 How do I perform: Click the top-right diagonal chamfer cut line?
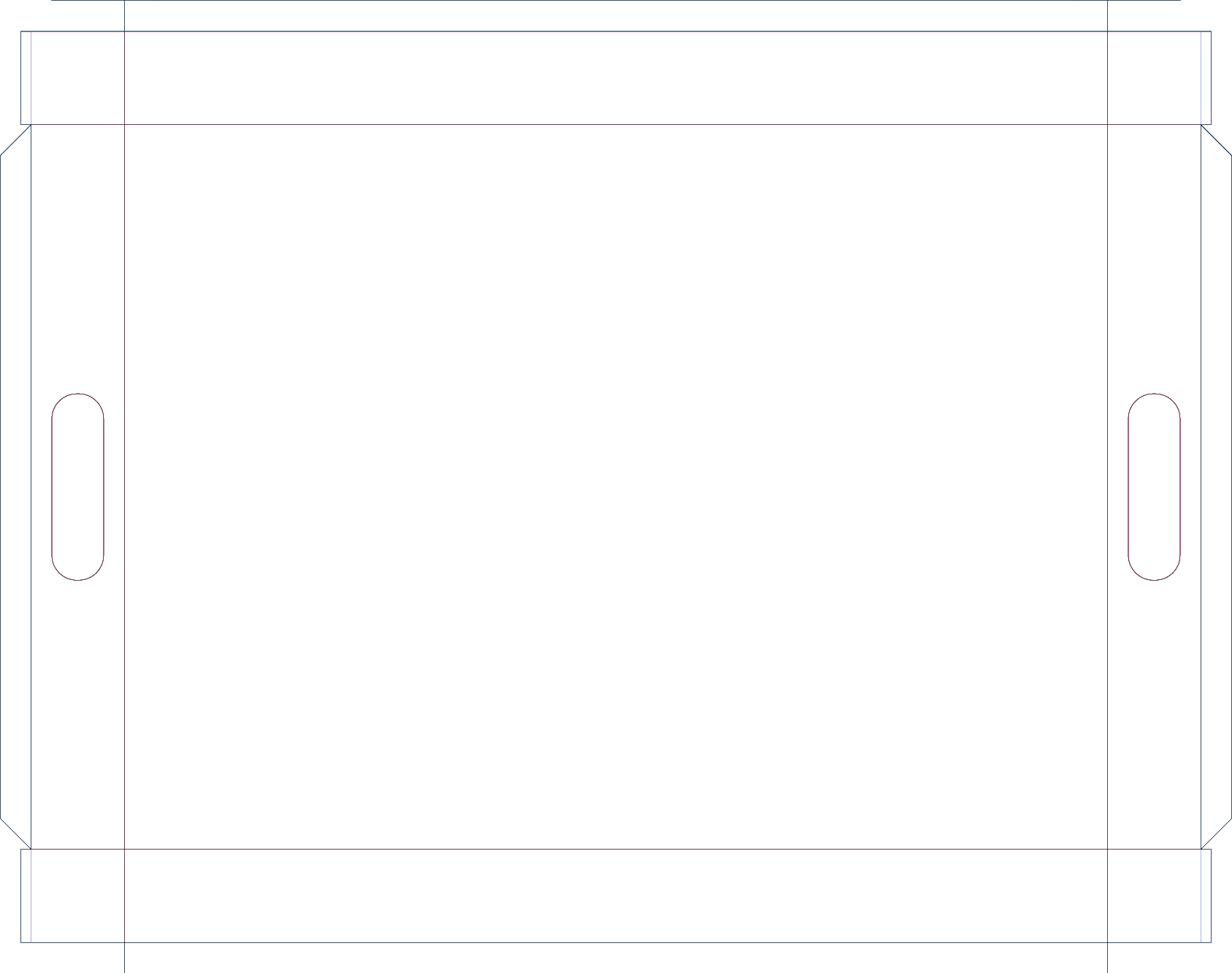click(x=1217, y=140)
